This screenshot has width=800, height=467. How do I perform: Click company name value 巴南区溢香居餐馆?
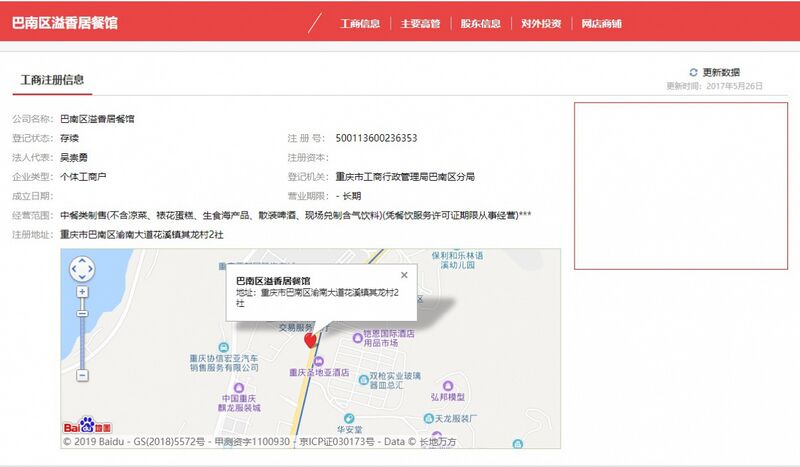pyautogui.click(x=97, y=119)
